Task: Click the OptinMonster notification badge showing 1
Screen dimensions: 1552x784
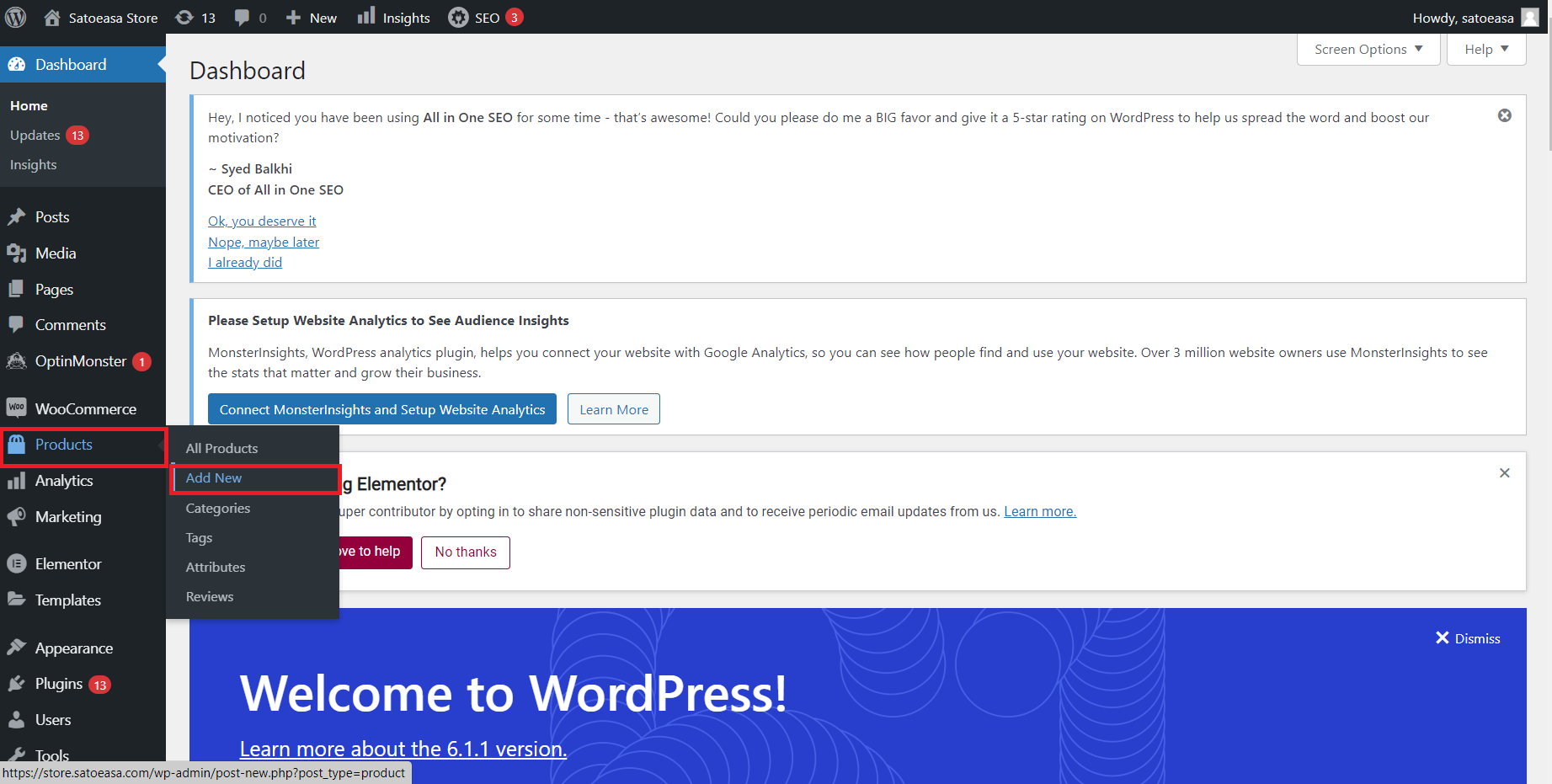Action: coord(142,362)
